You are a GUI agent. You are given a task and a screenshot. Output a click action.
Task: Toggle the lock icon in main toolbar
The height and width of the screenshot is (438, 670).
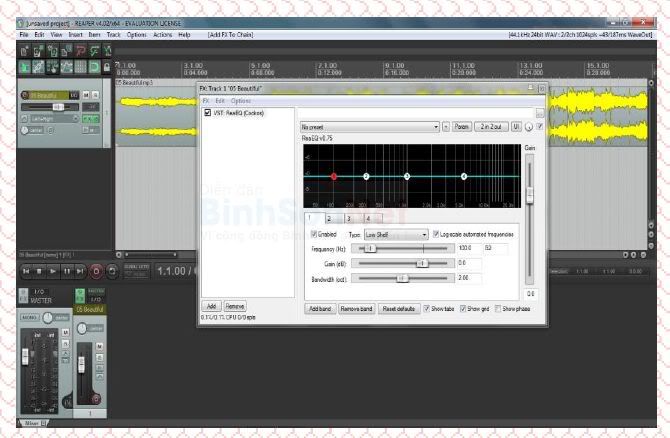[x=108, y=66]
